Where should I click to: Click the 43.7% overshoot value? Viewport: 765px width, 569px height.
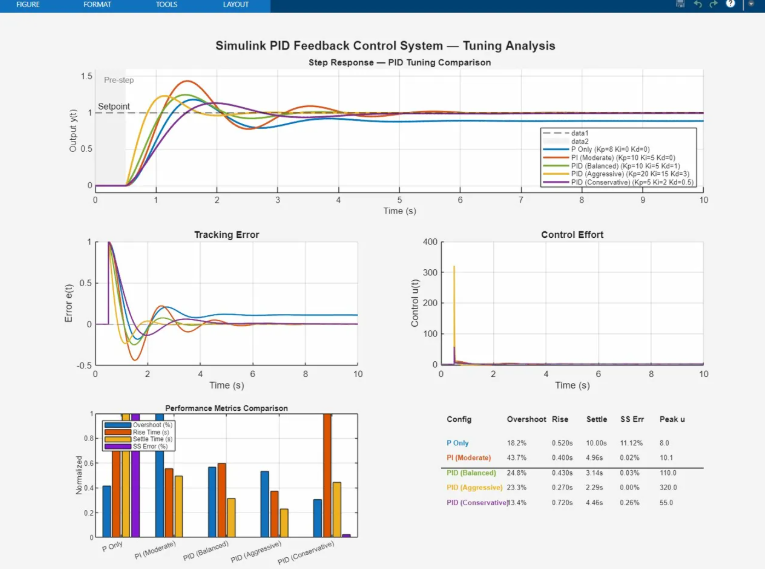tap(517, 458)
